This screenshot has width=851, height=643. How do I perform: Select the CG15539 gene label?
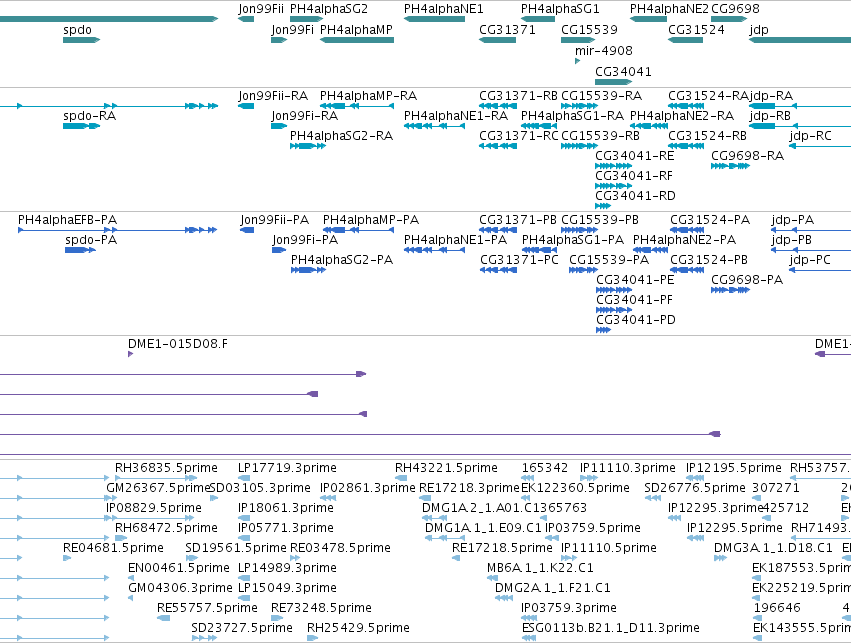589,30
